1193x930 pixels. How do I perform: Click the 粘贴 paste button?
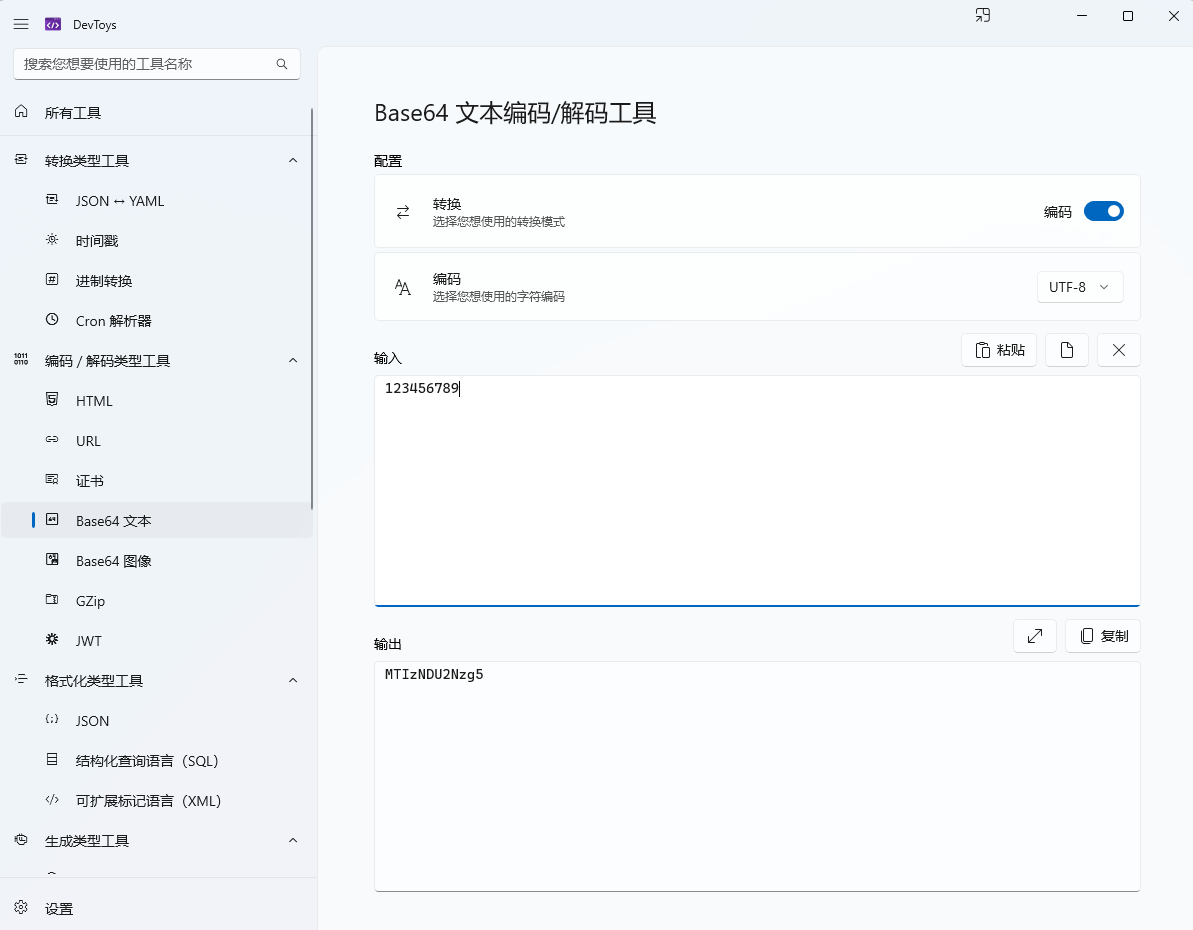tap(999, 350)
